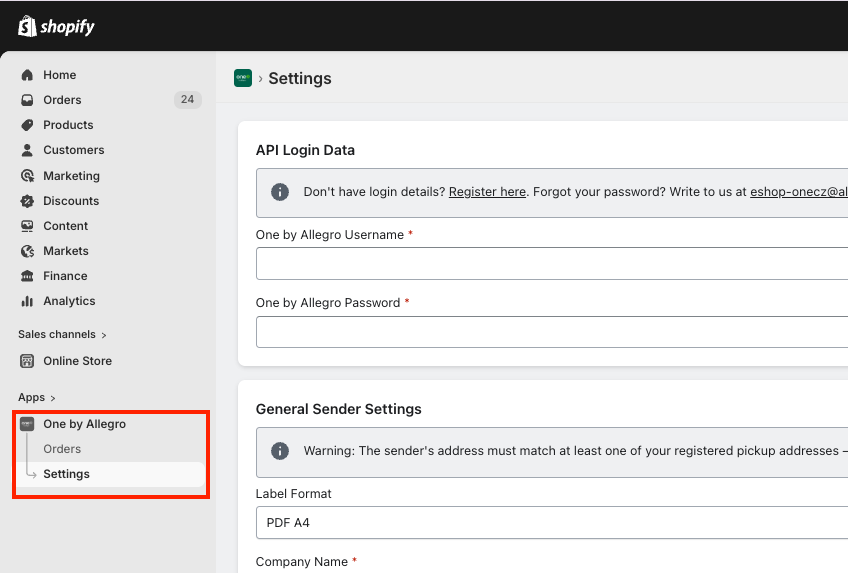Click the One by Allegro app icon in sidebar
Viewport: 848px width, 573px height.
point(27,424)
